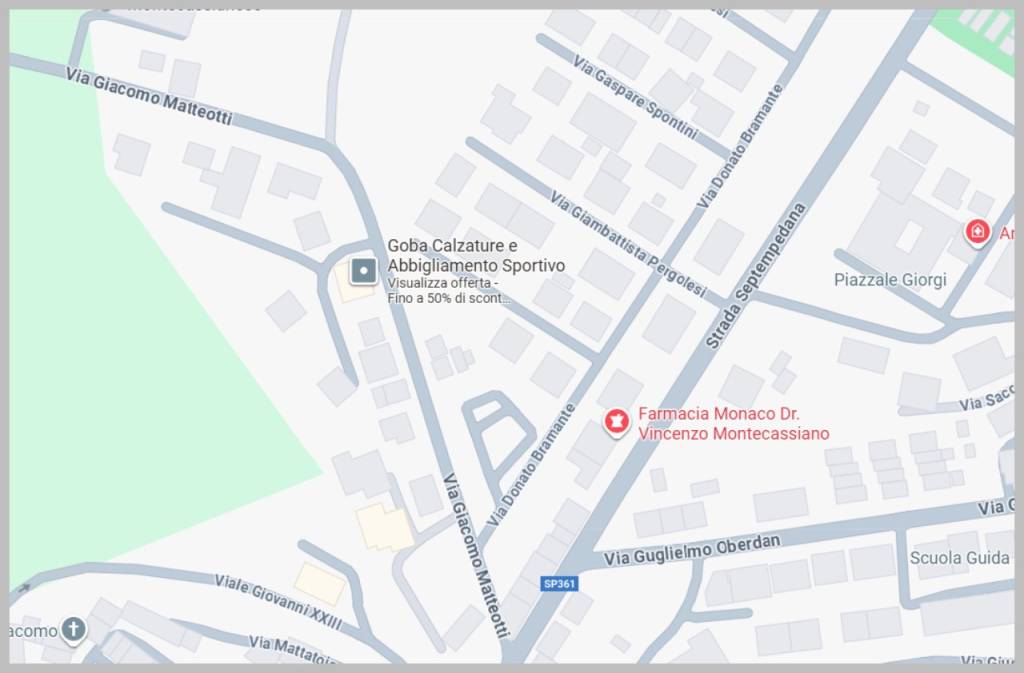Click the Goba Calzature square map pin
This screenshot has height=673, width=1024.
point(363,270)
